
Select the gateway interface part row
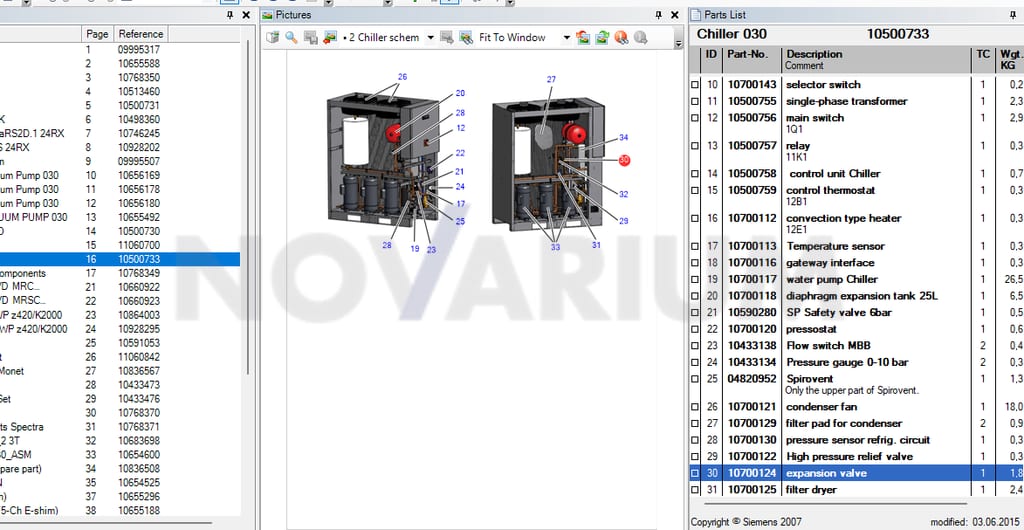[x=857, y=262]
